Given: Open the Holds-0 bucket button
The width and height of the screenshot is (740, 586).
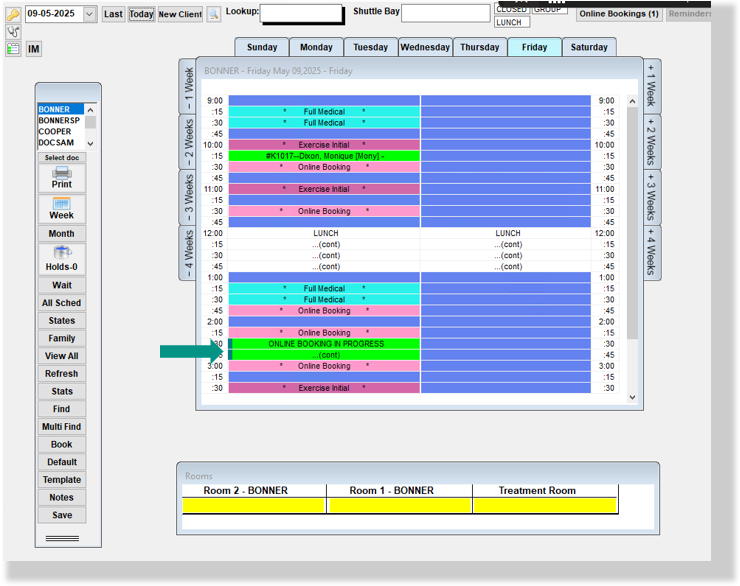Looking at the screenshot, I should pyautogui.click(x=61, y=259).
